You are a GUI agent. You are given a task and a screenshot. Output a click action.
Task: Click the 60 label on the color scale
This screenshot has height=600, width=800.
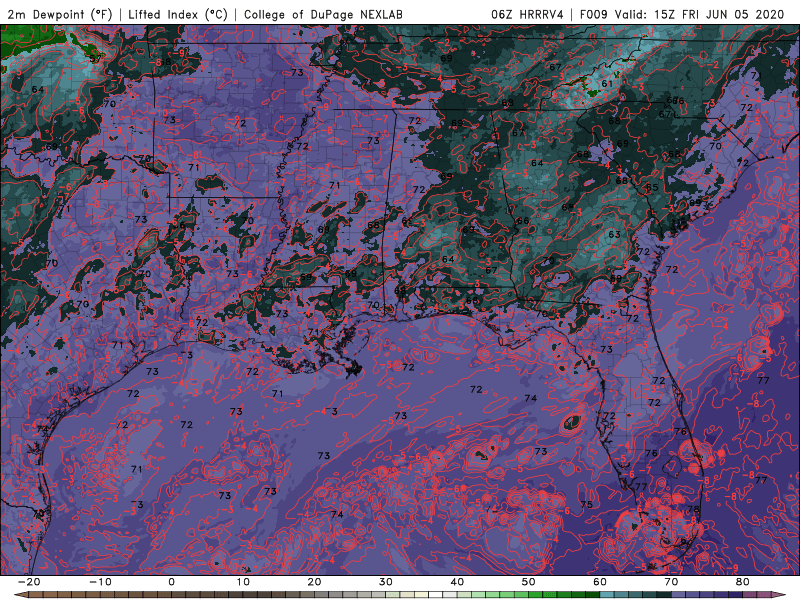tap(600, 582)
